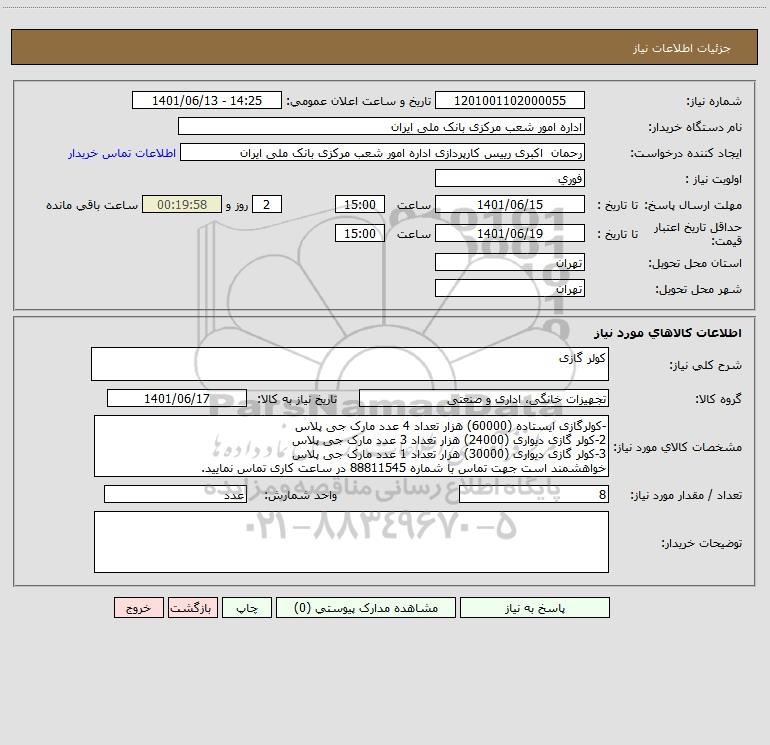The image size is (770, 745).
Task: Click the اولویت نیاز label
Action: pos(714,180)
